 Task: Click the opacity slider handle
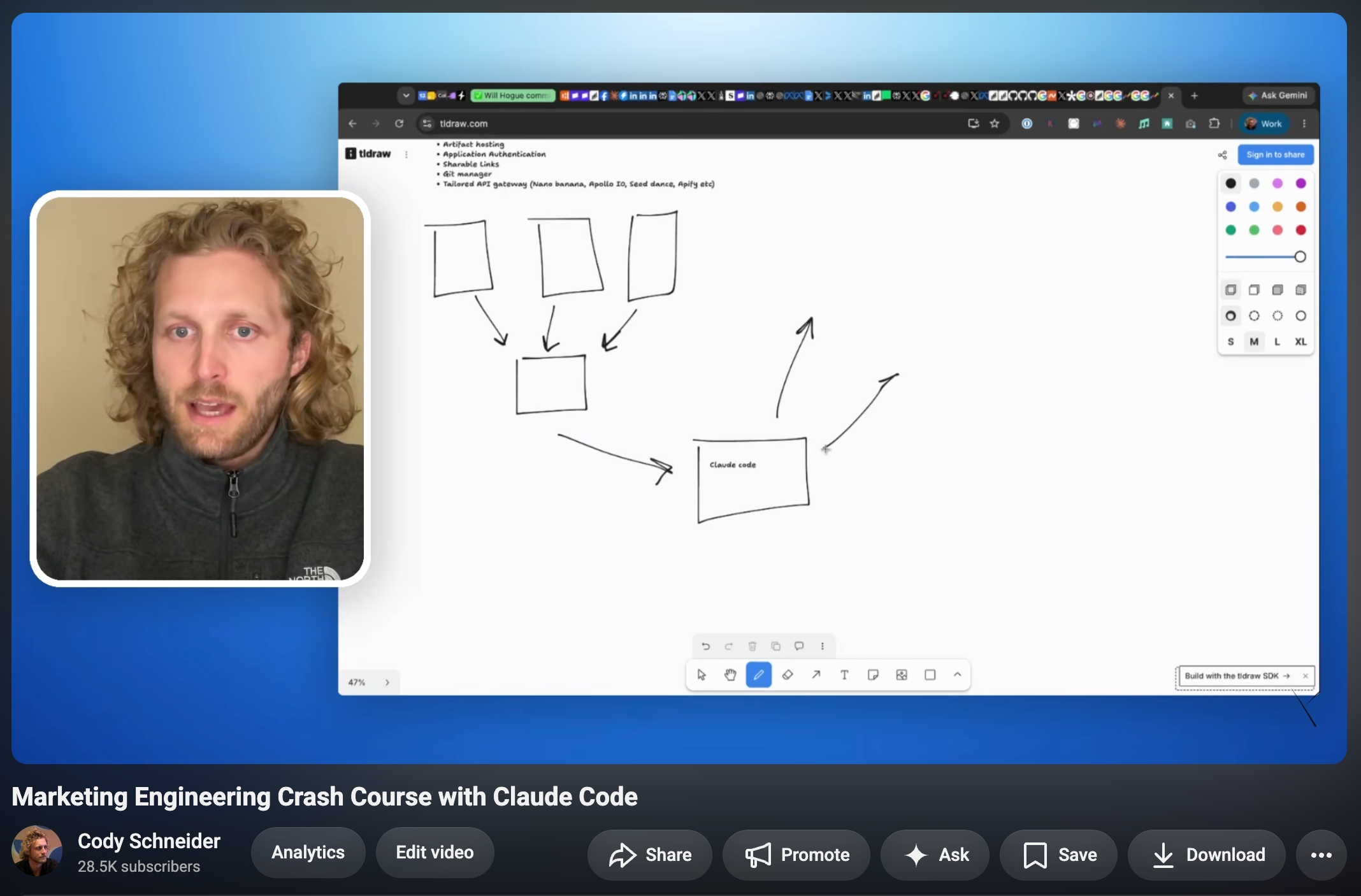pyautogui.click(x=1300, y=257)
